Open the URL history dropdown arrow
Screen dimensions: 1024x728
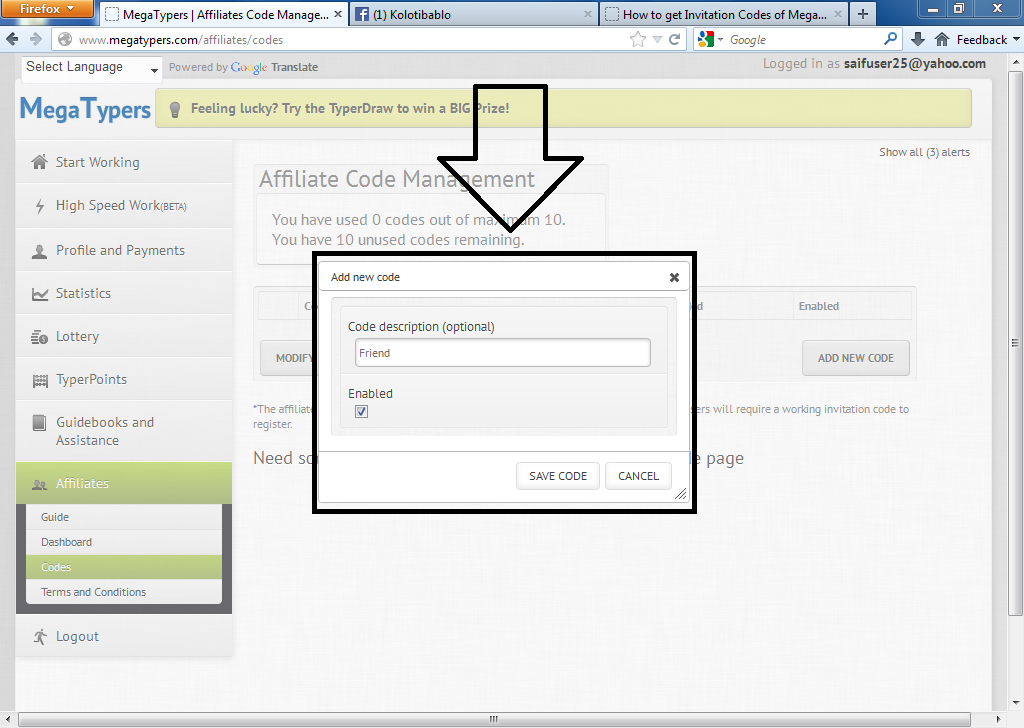pos(657,40)
